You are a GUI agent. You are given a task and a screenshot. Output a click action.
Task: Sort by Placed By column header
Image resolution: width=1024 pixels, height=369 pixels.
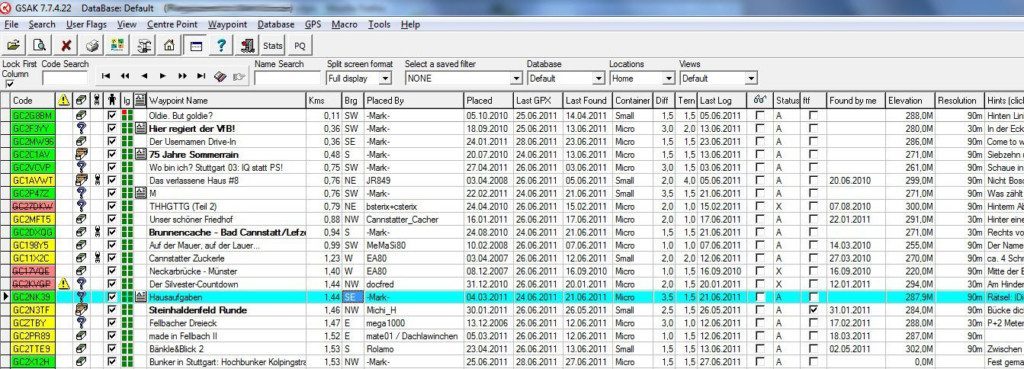(x=414, y=101)
